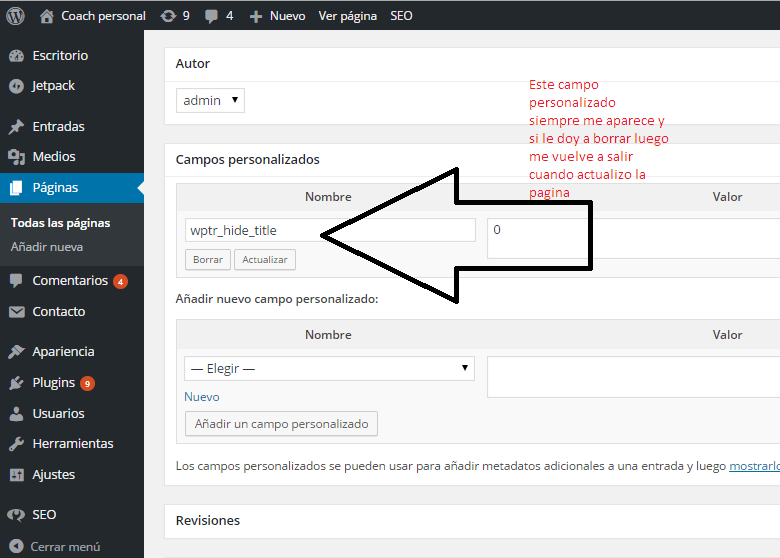This screenshot has width=780, height=558.
Task: Click the Medios media icon
Action: click(x=16, y=157)
